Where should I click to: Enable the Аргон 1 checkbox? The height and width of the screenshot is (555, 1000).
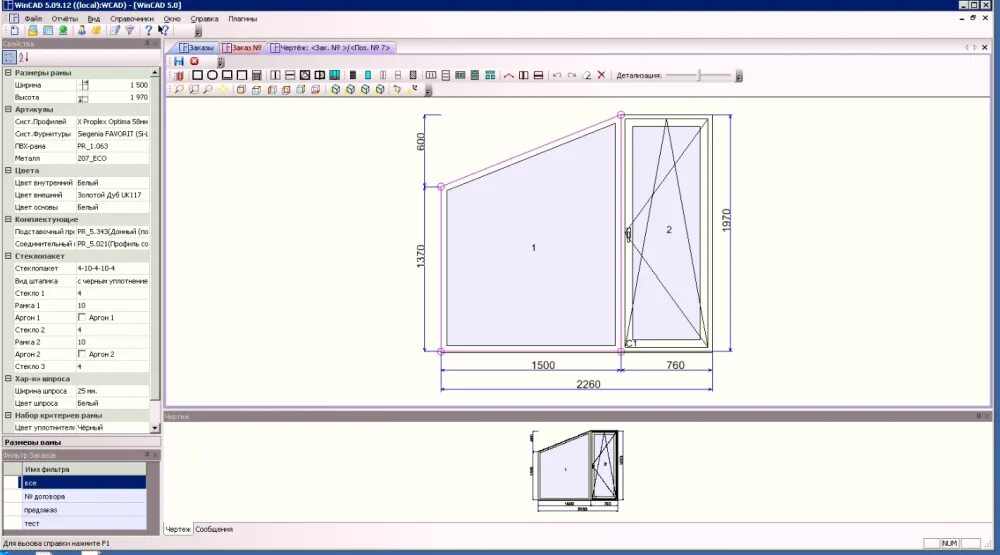82,317
